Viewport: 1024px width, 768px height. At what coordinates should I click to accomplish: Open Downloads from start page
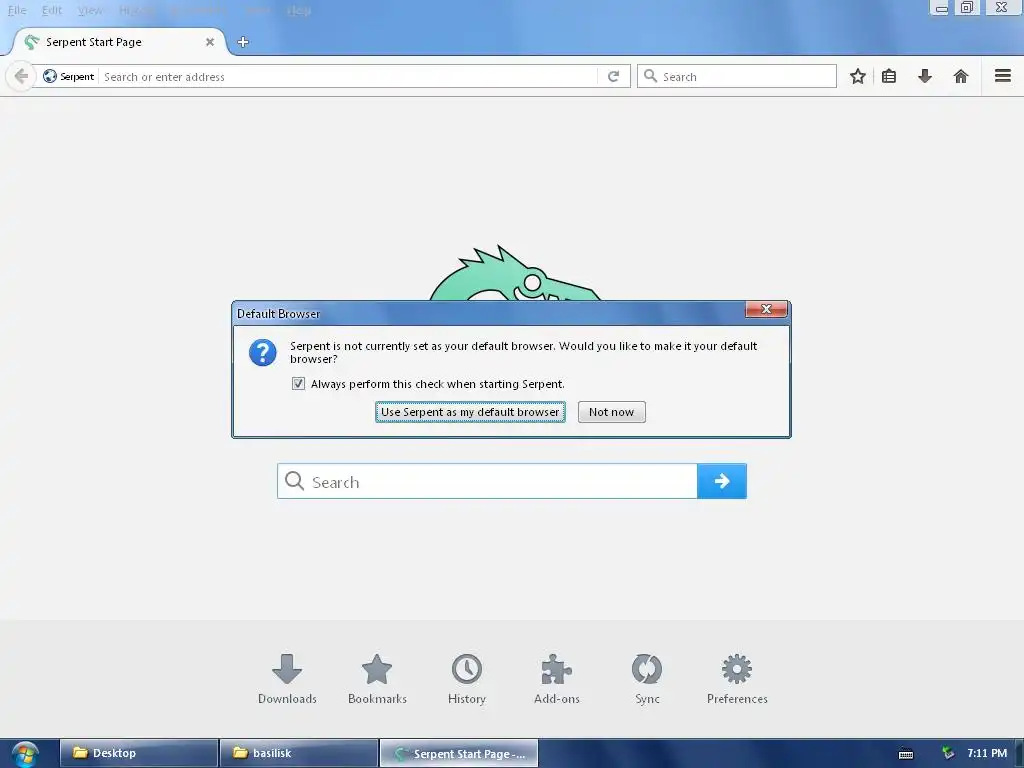[x=287, y=679]
